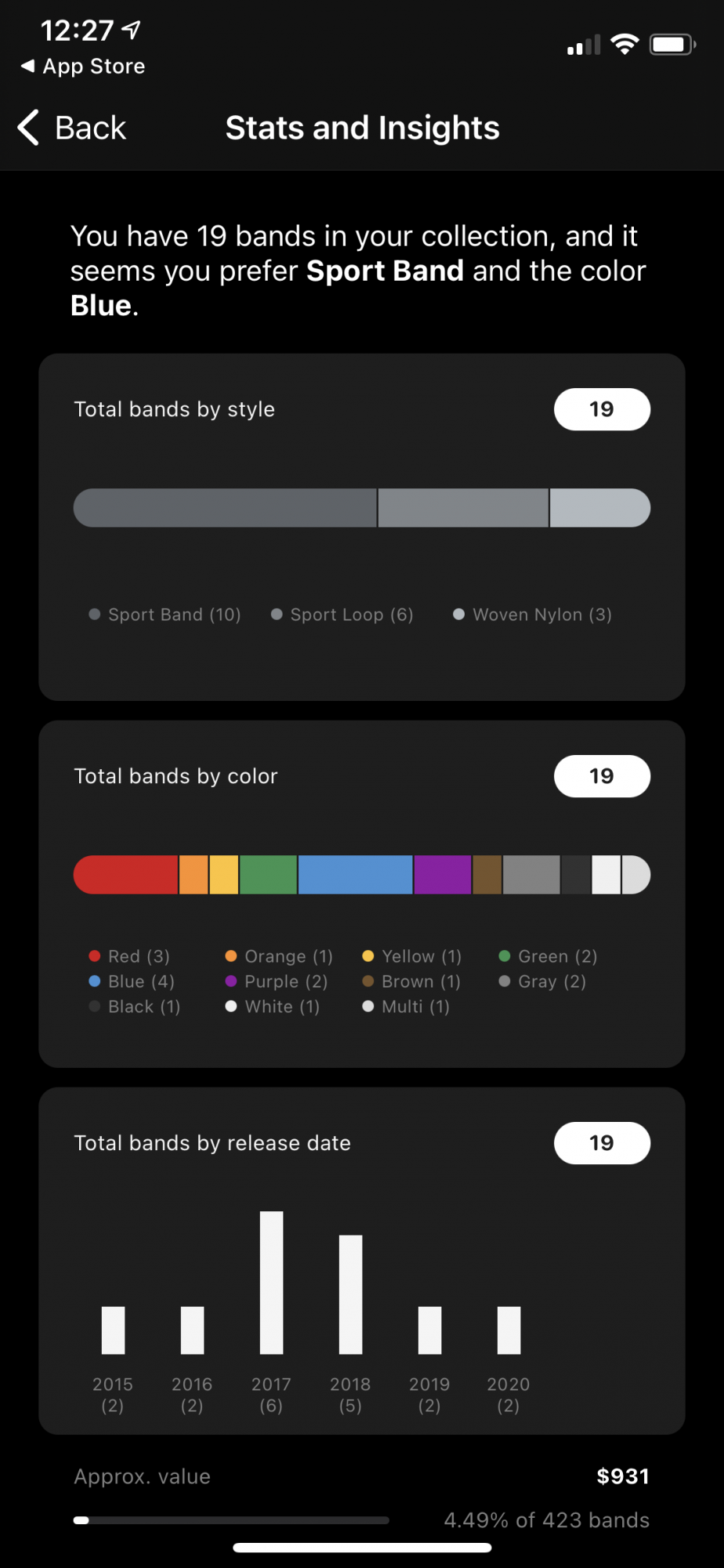Screen dimensions: 724x1568
Task: Select the Sport Band segment of style bar
Action: (x=225, y=508)
